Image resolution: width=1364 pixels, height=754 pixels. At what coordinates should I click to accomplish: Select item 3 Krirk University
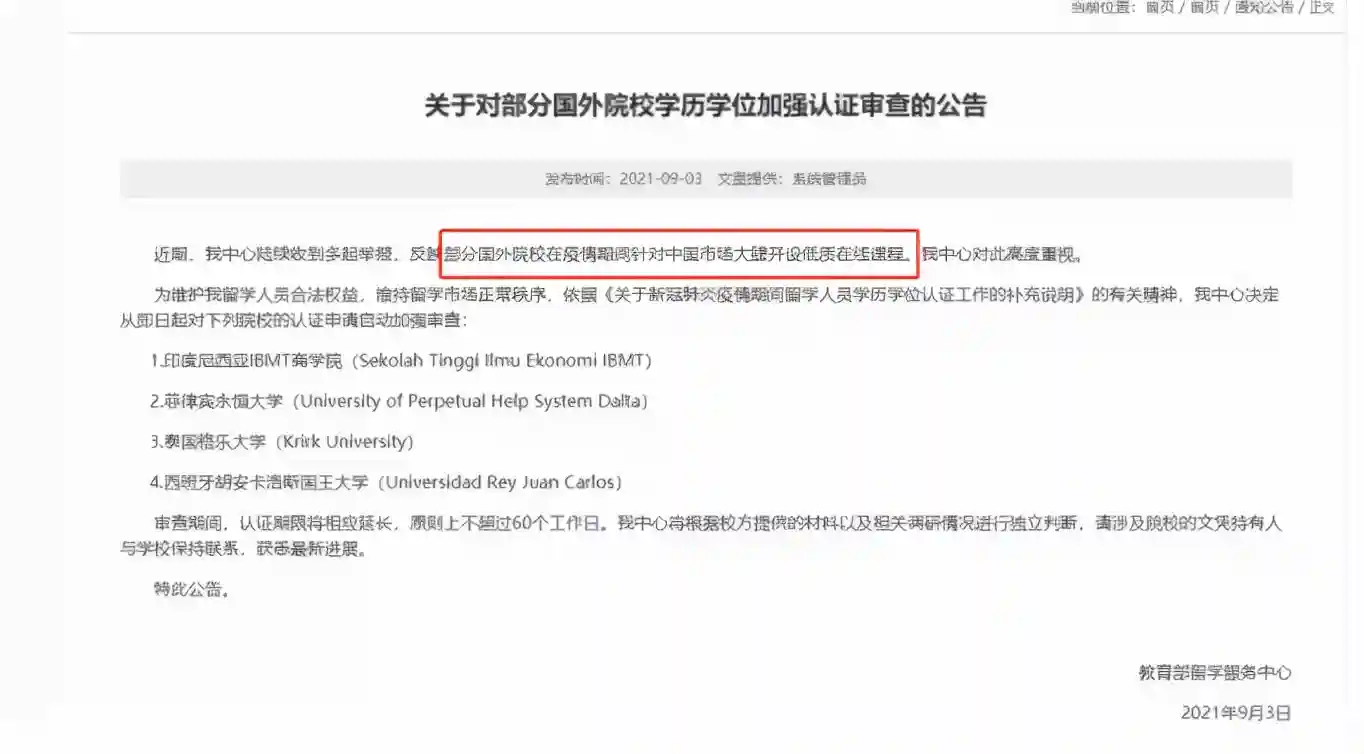coord(281,442)
